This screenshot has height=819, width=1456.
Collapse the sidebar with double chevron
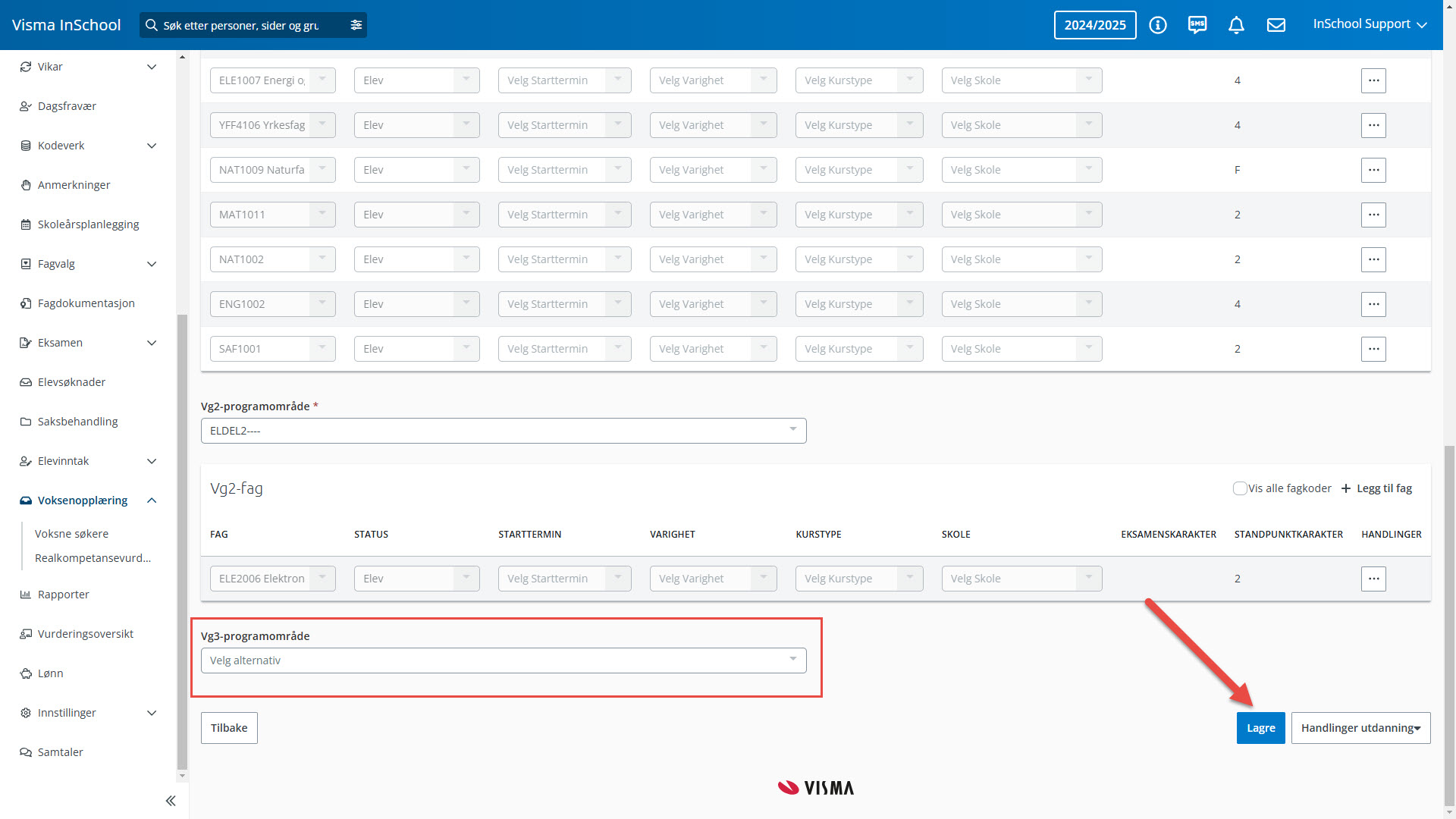[171, 801]
